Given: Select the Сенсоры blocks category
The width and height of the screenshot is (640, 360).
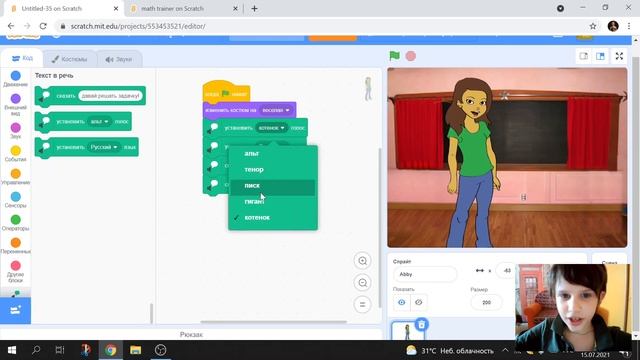Looking at the screenshot, I should (16, 200).
